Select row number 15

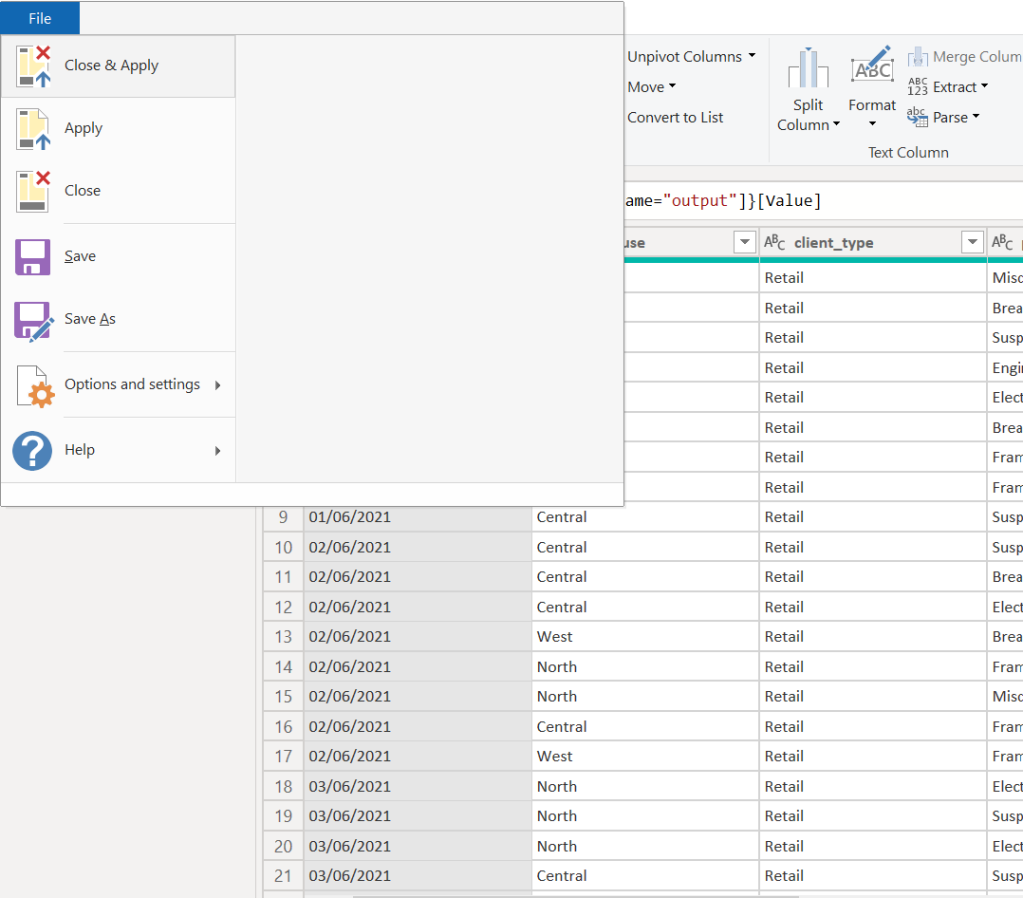[x=283, y=696]
